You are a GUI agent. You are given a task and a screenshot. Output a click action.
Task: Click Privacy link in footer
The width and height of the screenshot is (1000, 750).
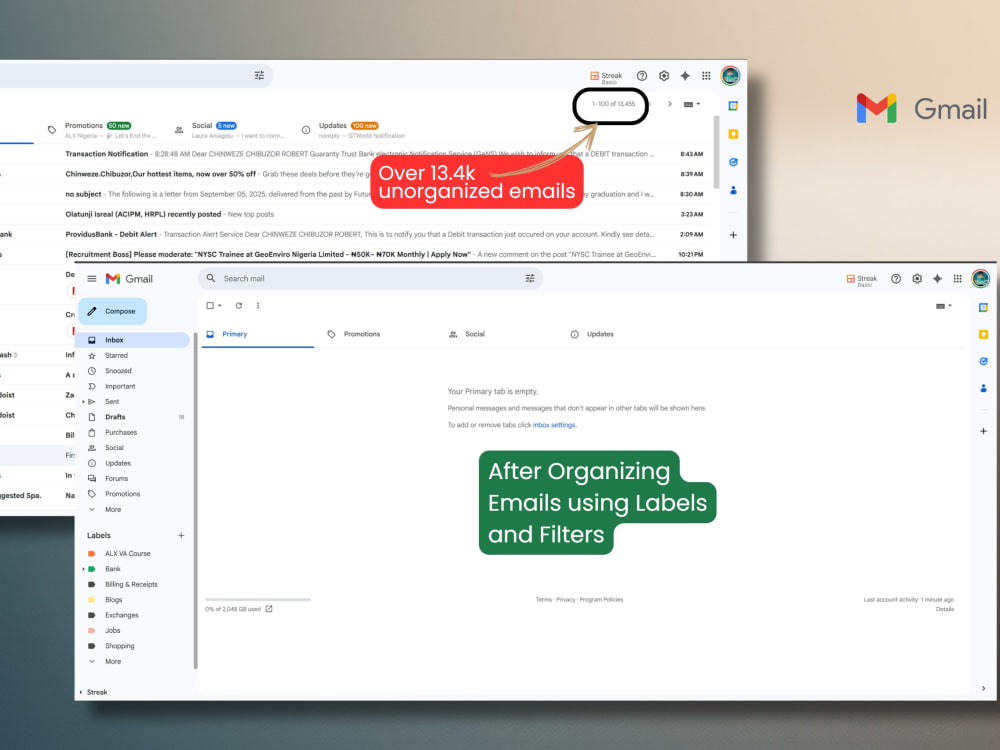565,599
